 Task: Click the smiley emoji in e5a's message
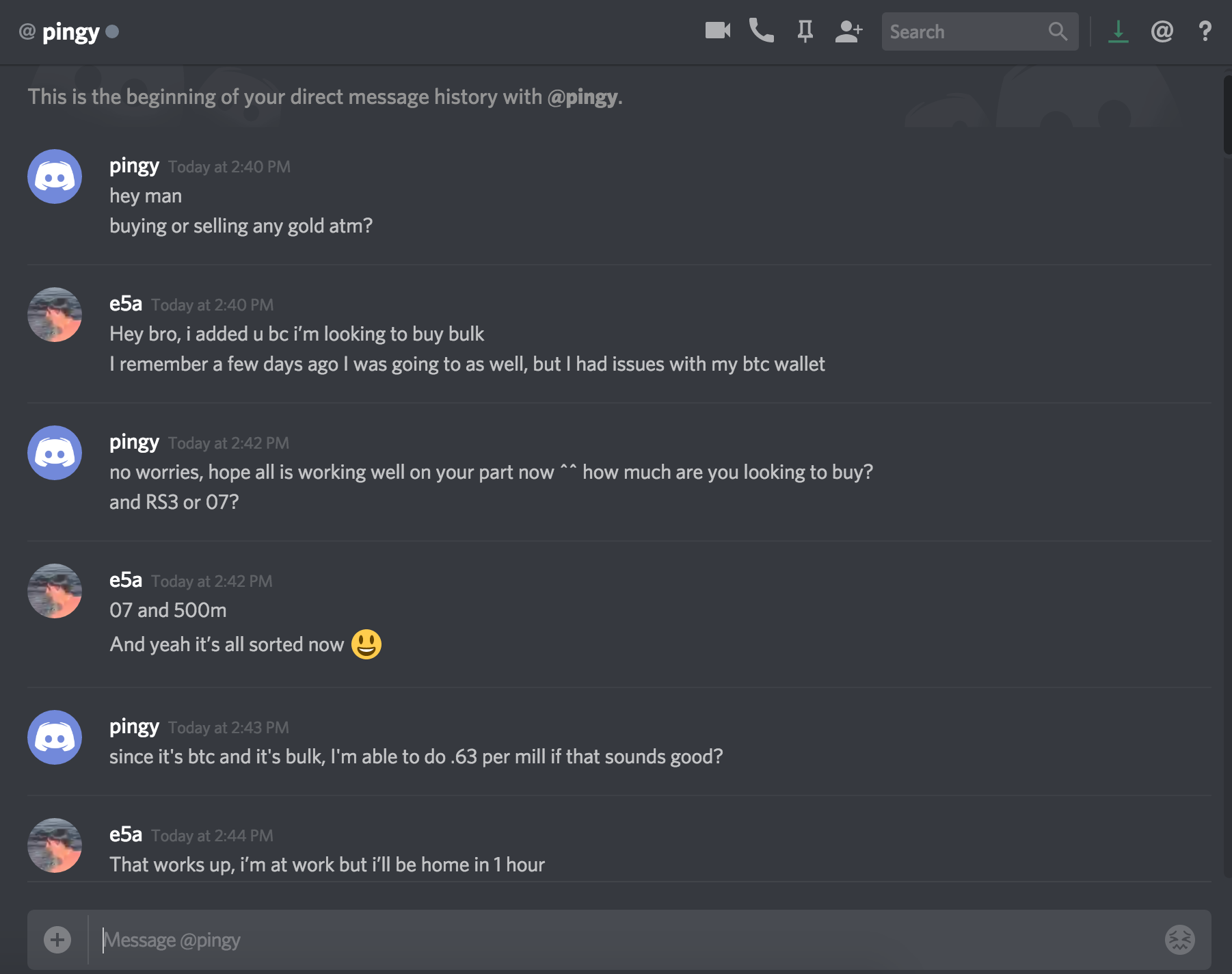pyautogui.click(x=366, y=644)
